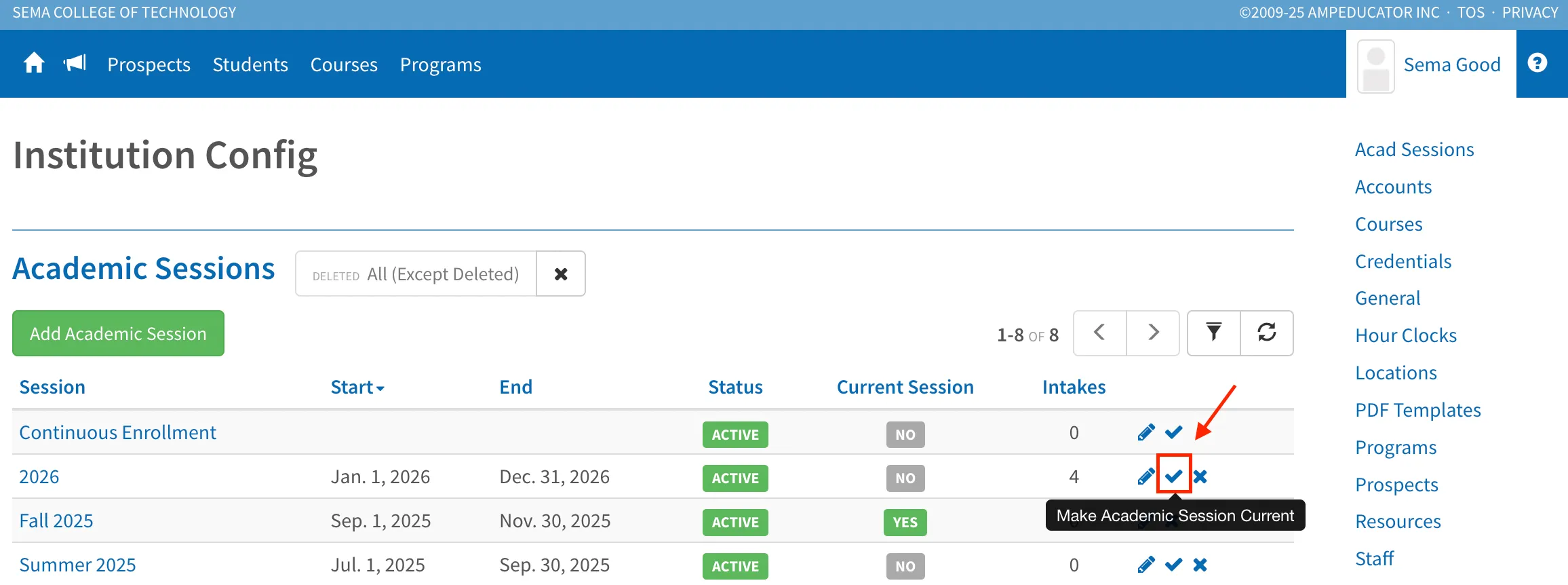Image resolution: width=1568 pixels, height=585 pixels.
Task: Click Add Academic Session button
Action: click(118, 333)
